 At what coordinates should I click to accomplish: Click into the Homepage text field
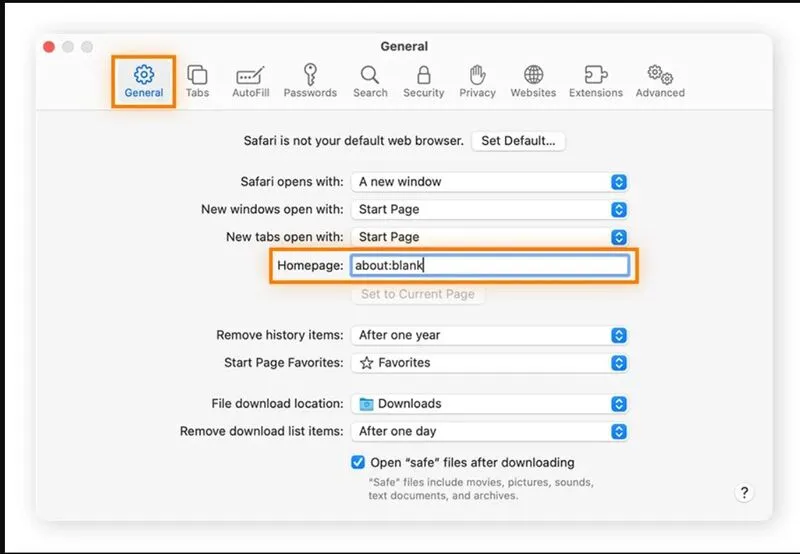click(x=490, y=265)
